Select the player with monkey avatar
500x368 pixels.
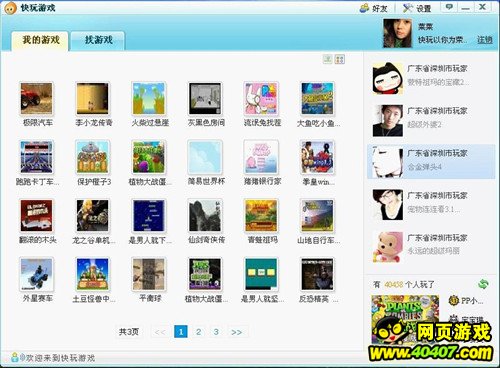(430, 247)
